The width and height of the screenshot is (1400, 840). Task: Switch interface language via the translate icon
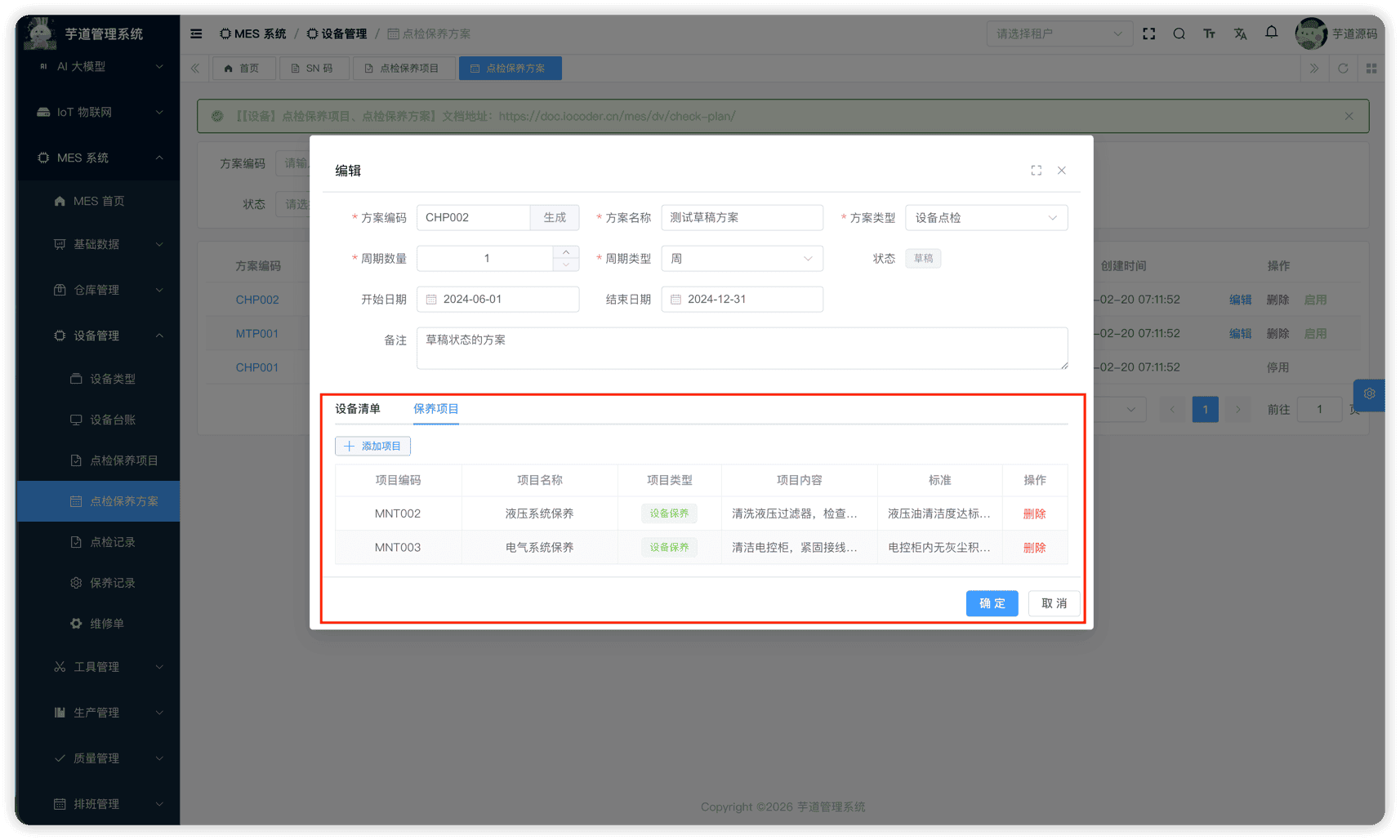1240,33
